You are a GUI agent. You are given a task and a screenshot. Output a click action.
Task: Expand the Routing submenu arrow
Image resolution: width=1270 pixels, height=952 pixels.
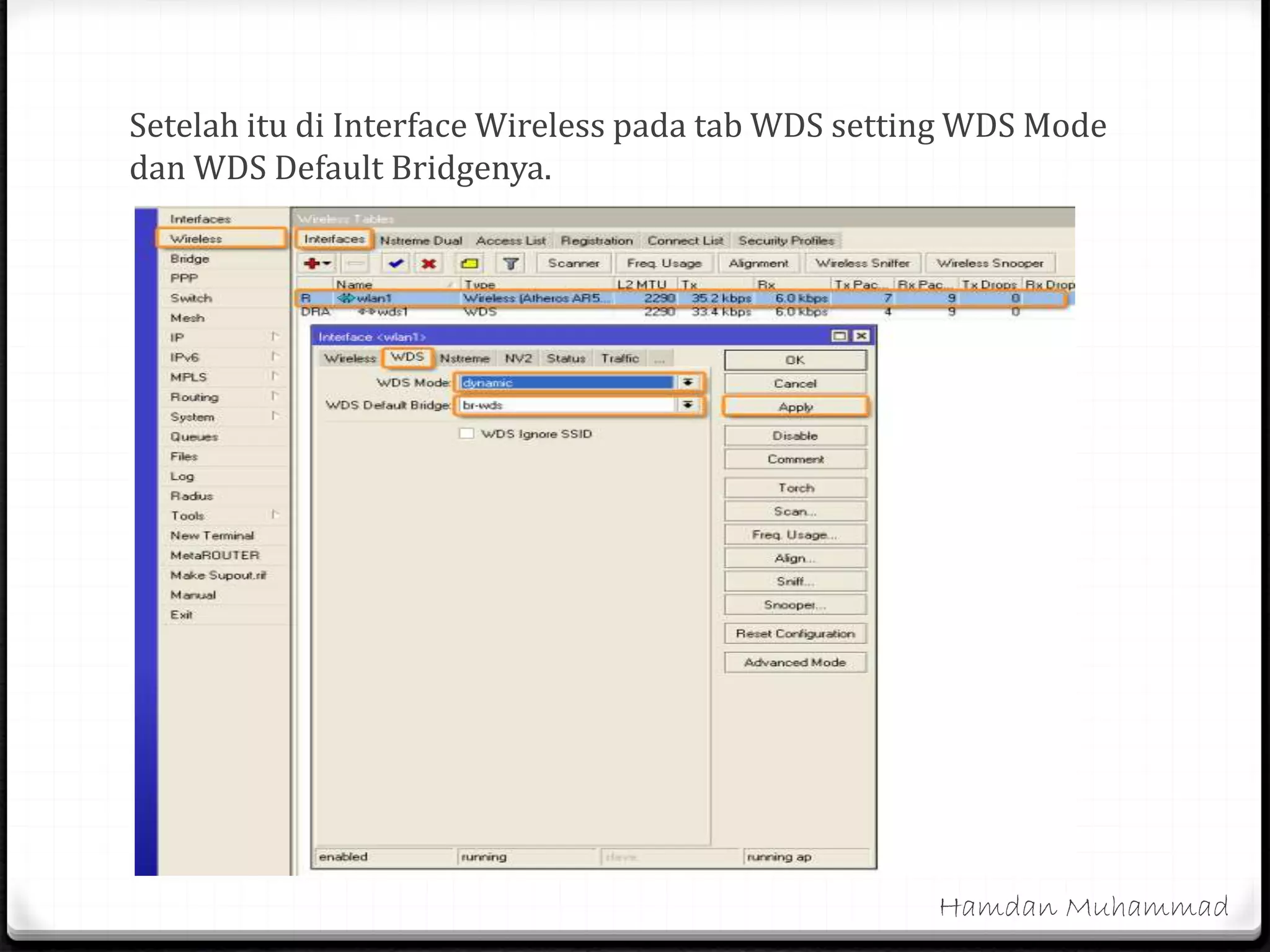tap(275, 396)
